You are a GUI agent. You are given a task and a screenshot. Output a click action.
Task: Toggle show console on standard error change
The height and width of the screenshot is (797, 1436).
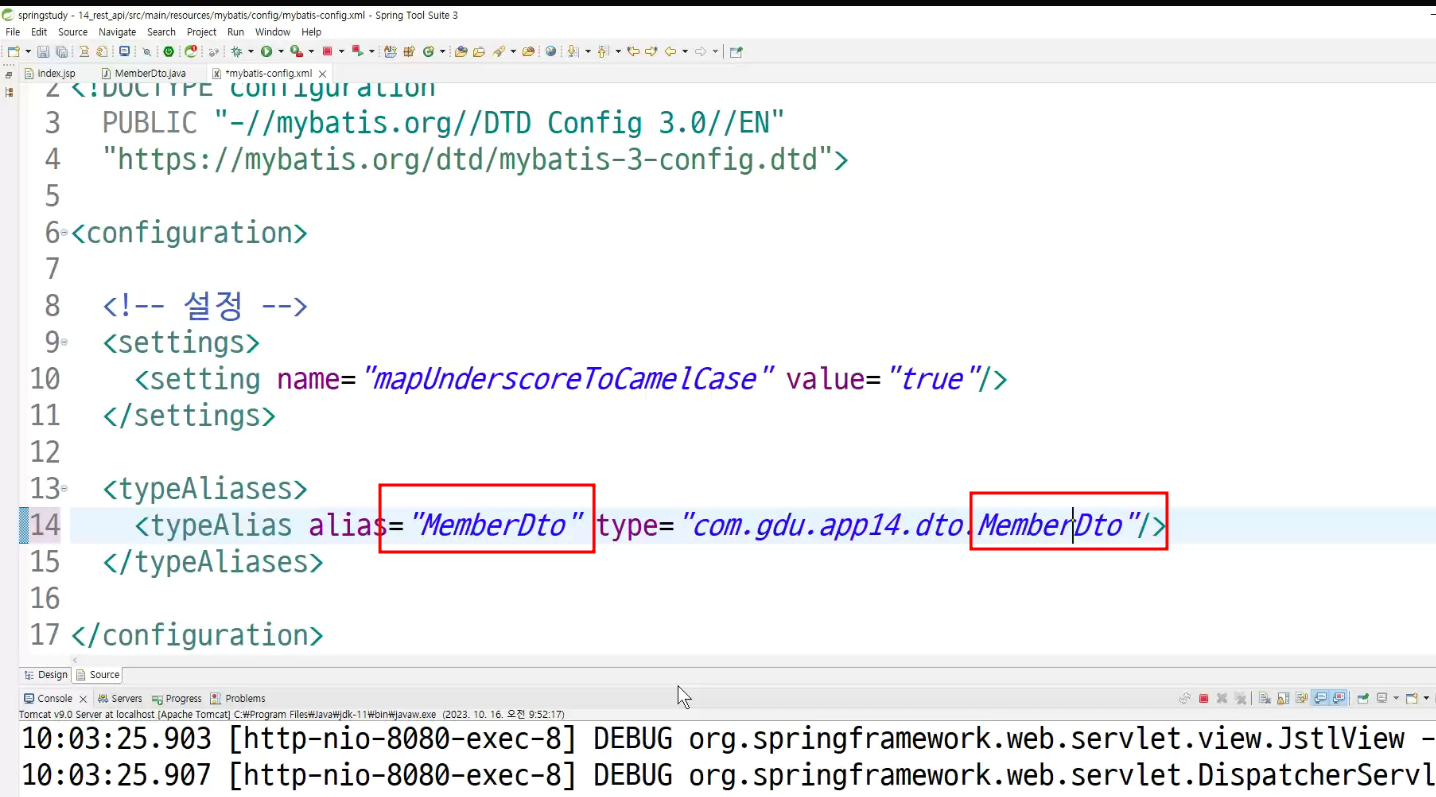[1338, 699]
